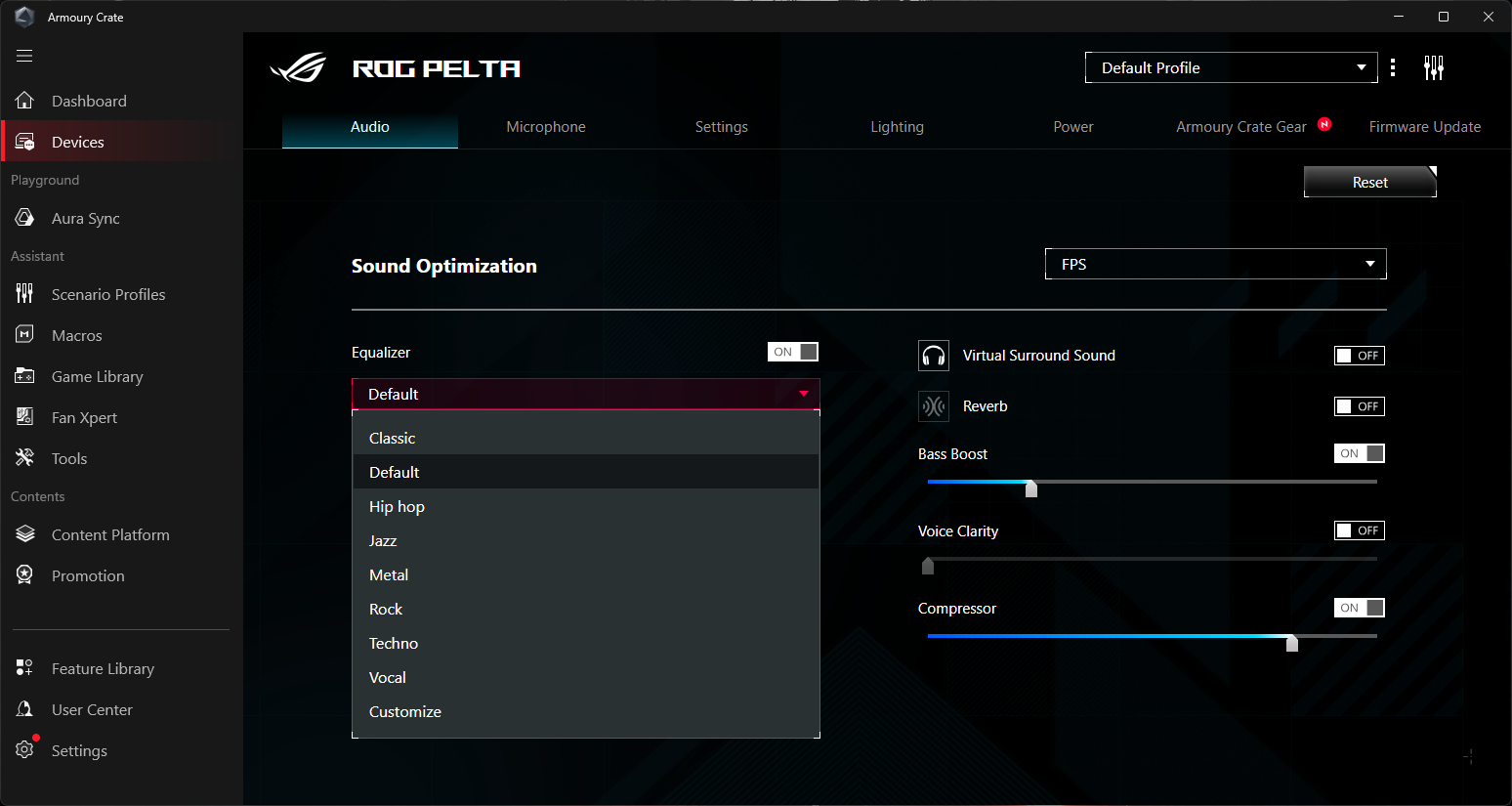This screenshot has height=806, width=1512.
Task: Click the Bass Boost slider handle
Action: click(1030, 488)
